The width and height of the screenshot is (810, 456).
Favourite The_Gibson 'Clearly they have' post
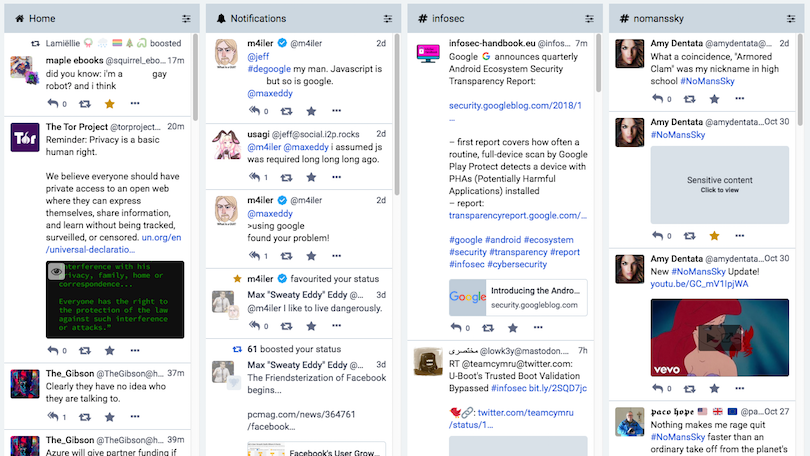(110, 417)
